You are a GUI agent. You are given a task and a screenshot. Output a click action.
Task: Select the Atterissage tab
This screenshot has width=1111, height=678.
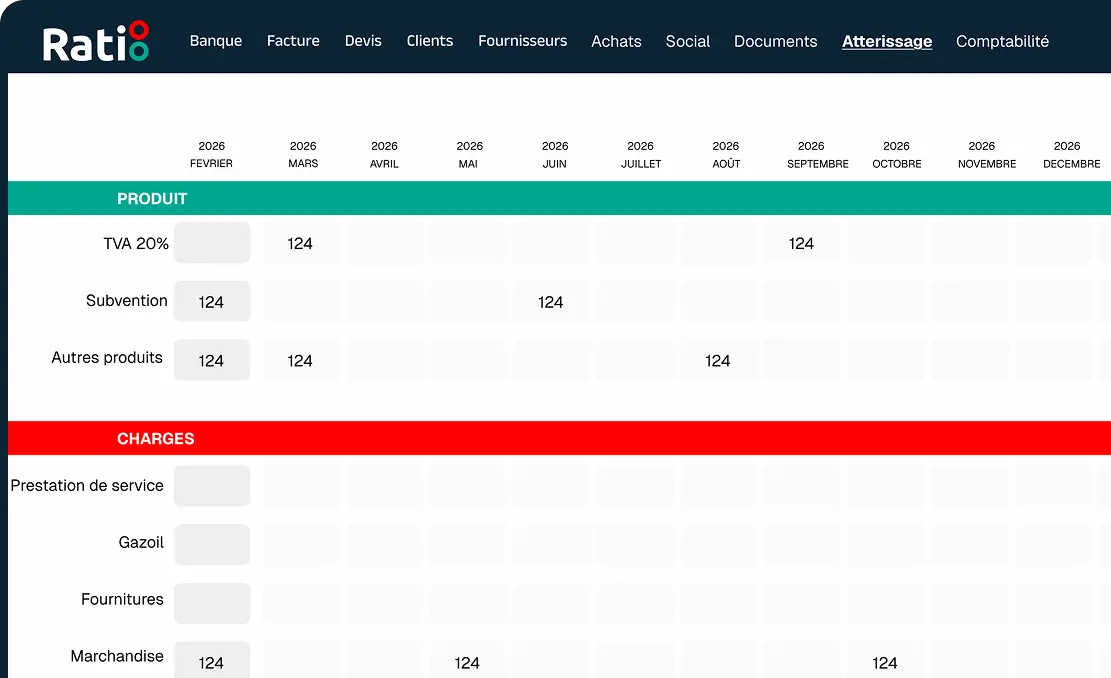pos(886,41)
